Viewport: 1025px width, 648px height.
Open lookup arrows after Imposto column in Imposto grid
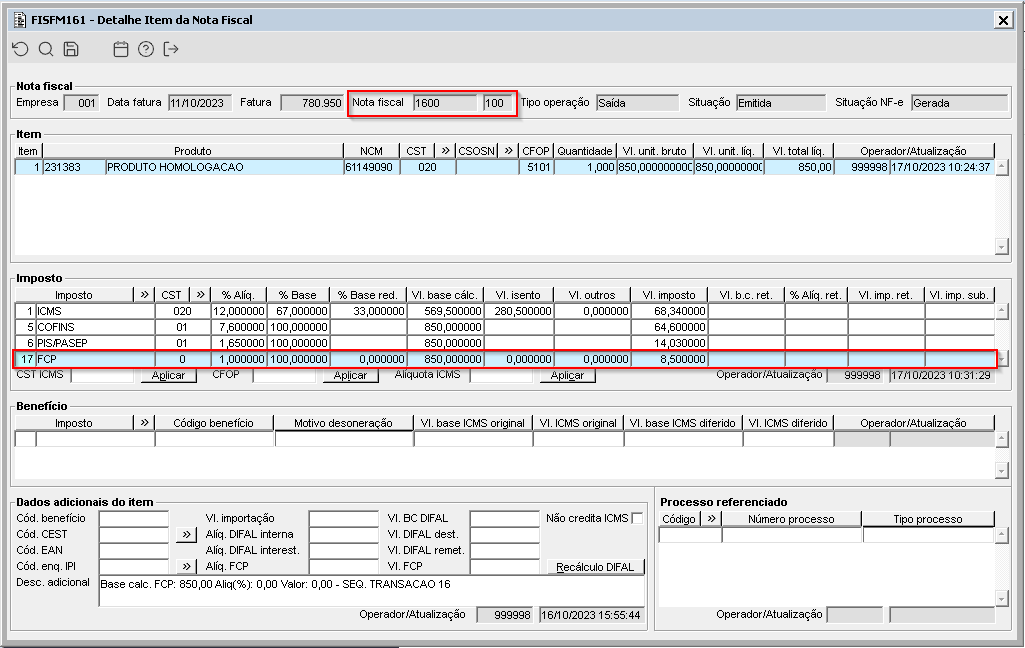coord(144,295)
